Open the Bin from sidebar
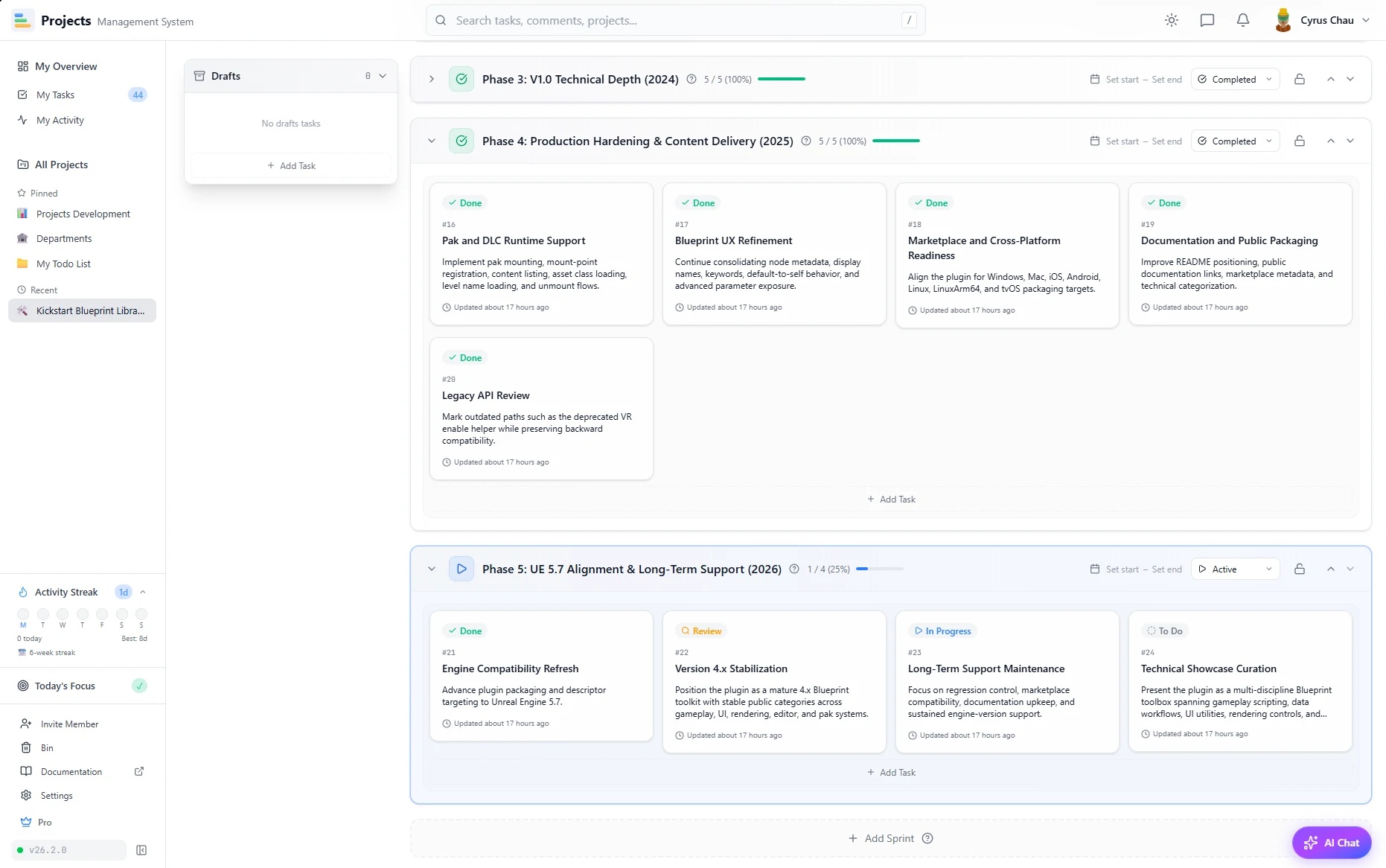This screenshot has height=868, width=1386. pyautogui.click(x=47, y=747)
